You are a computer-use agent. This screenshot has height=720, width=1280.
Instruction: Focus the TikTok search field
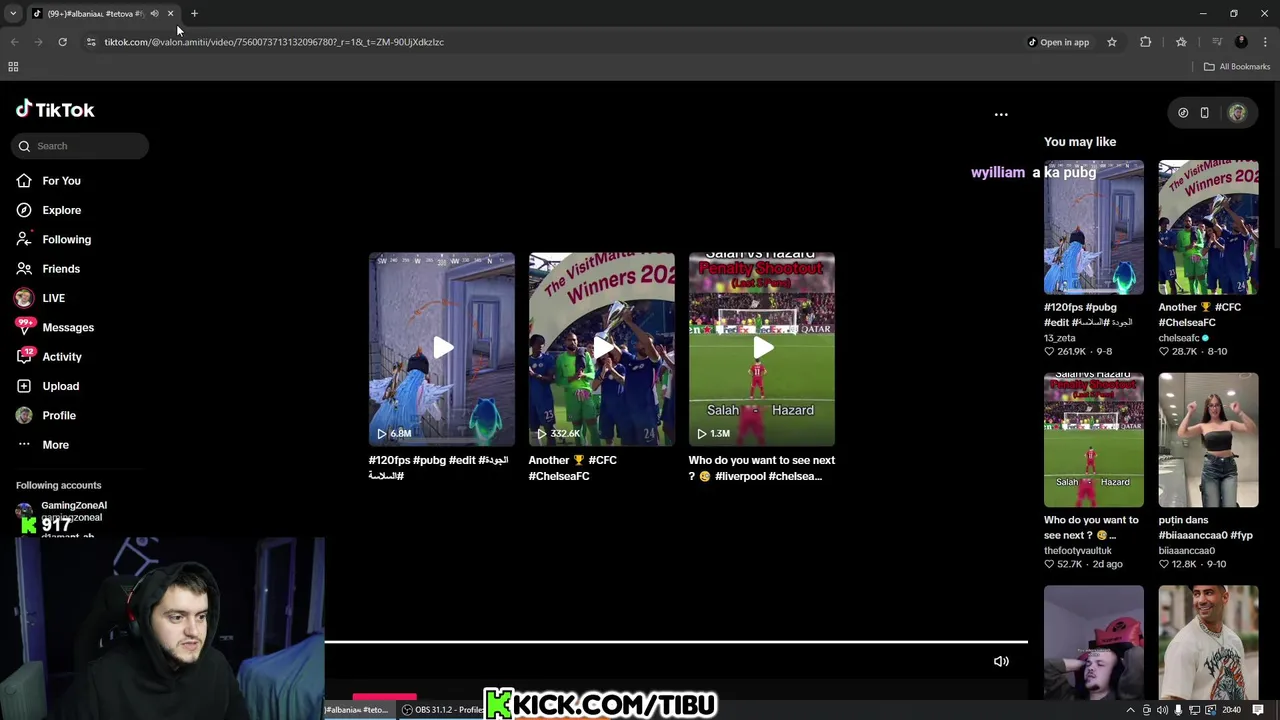(80, 146)
